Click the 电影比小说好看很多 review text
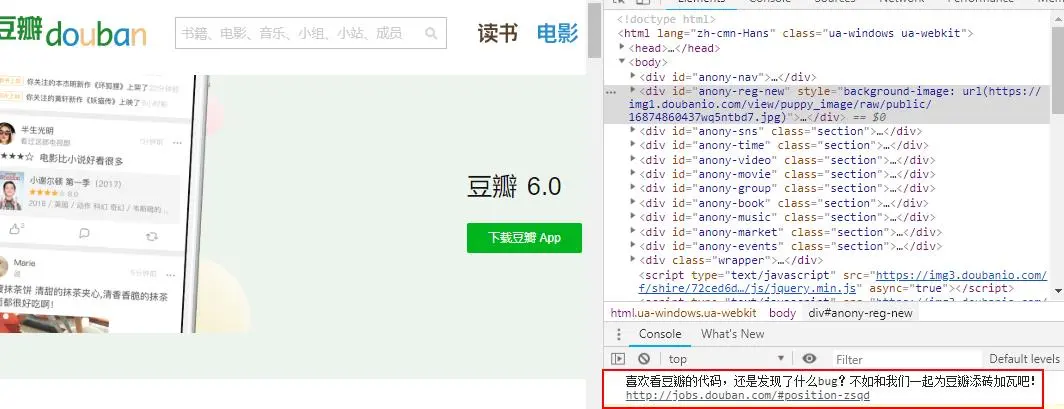Image resolution: width=1064 pixels, height=409 pixels. (x=81, y=161)
